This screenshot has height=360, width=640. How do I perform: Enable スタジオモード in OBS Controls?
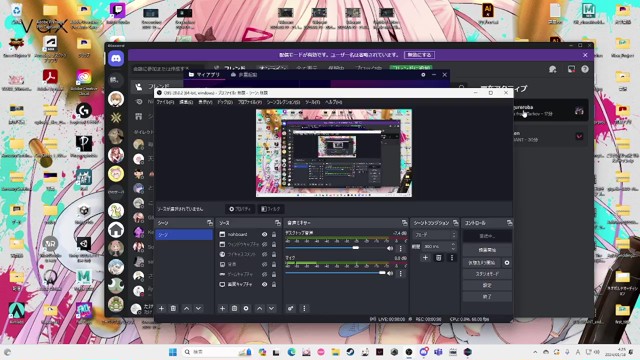487,274
